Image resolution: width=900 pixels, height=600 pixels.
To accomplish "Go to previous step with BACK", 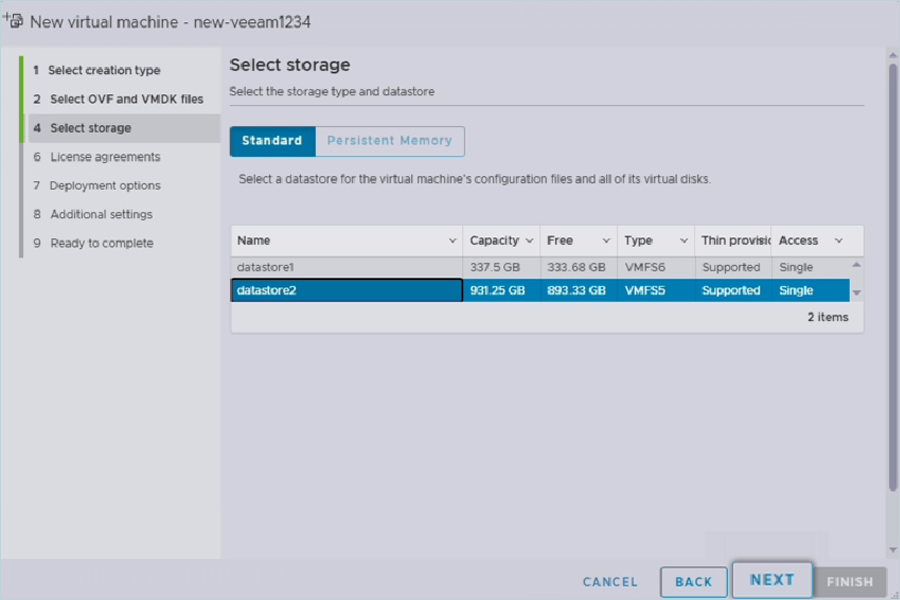I will point(693,582).
